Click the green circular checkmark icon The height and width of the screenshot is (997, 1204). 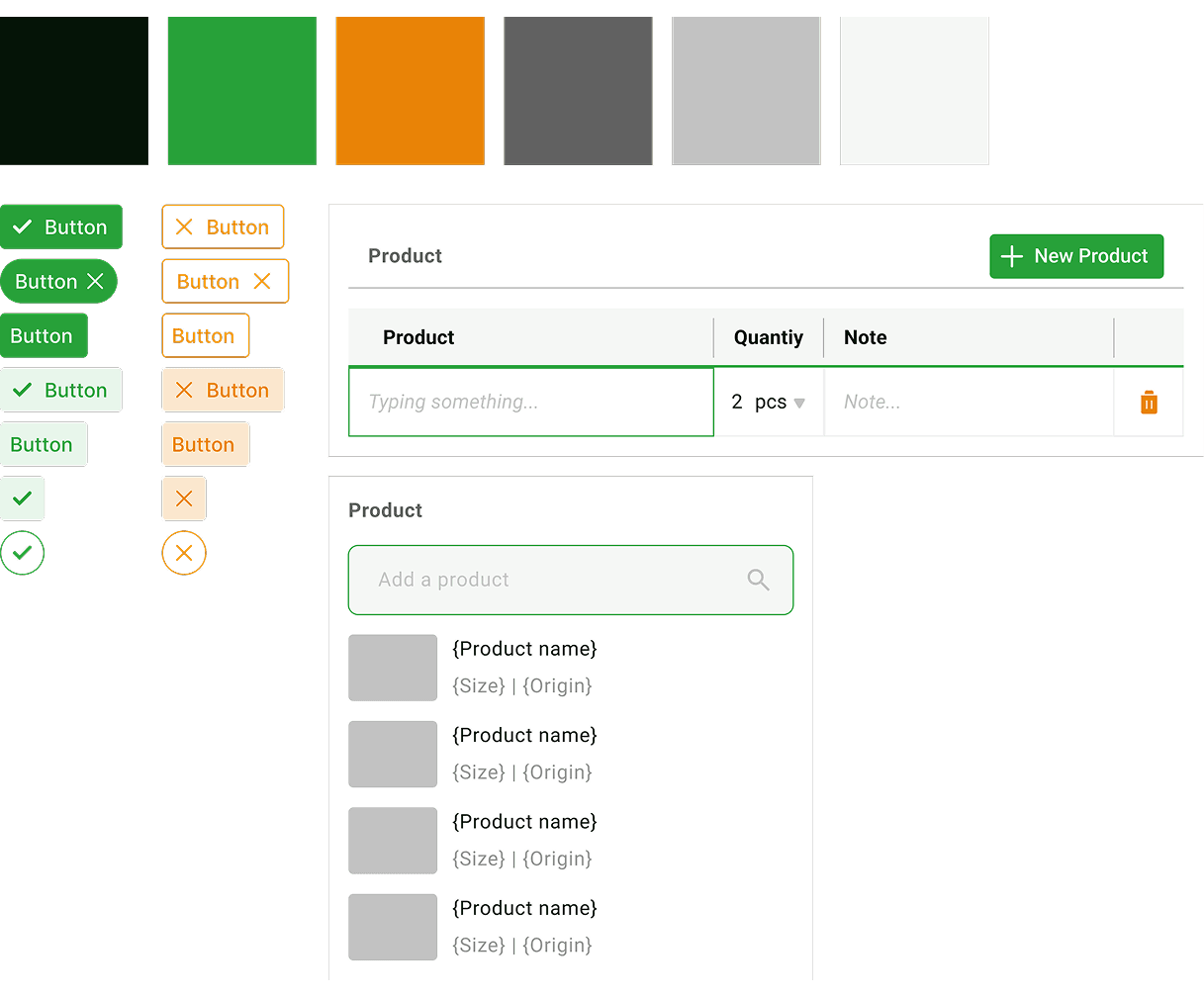pos(23,553)
